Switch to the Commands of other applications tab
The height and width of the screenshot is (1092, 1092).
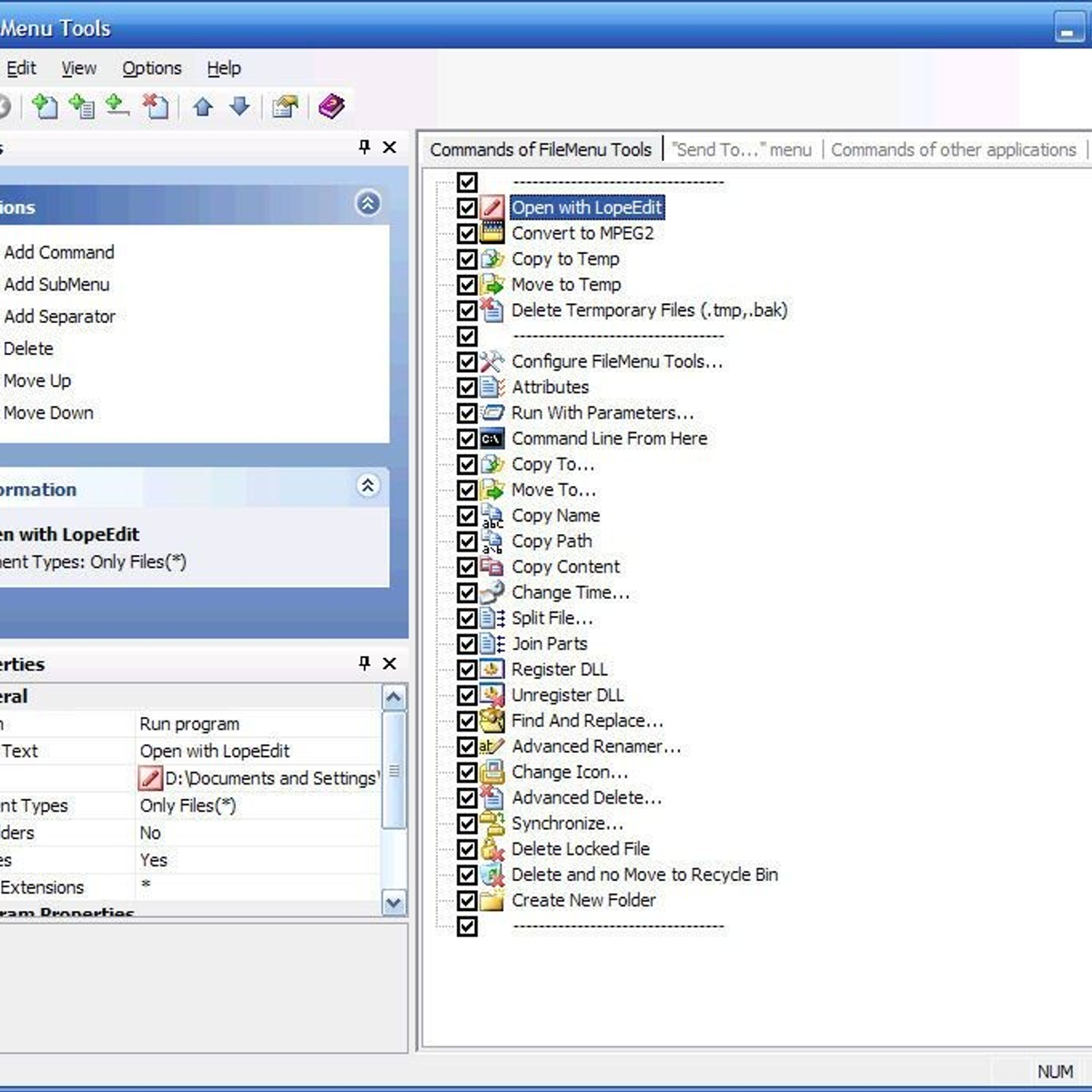(x=955, y=149)
